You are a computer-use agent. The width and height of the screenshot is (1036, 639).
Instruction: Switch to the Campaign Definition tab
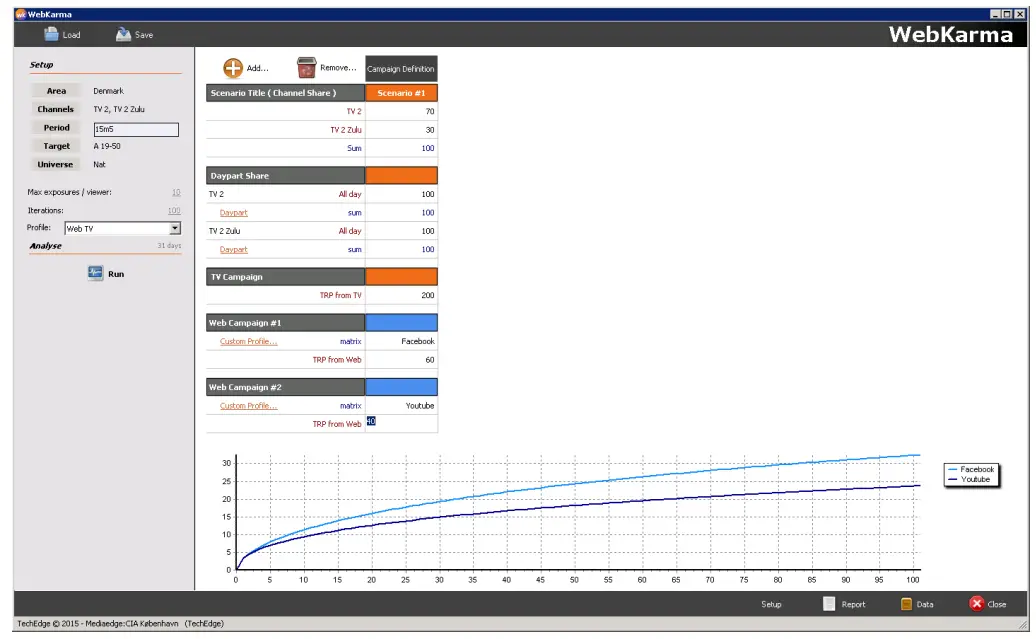(399, 68)
